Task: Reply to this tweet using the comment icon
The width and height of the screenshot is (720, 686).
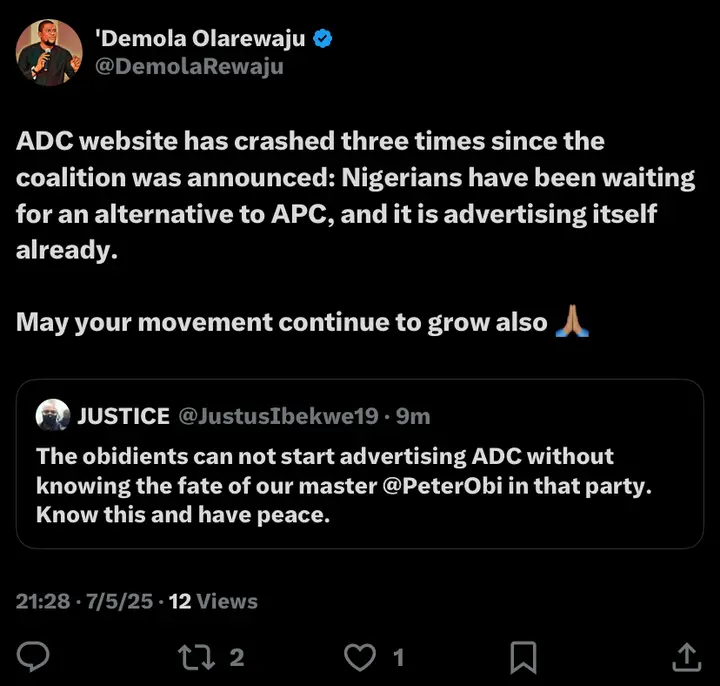Action: pyautogui.click(x=36, y=656)
